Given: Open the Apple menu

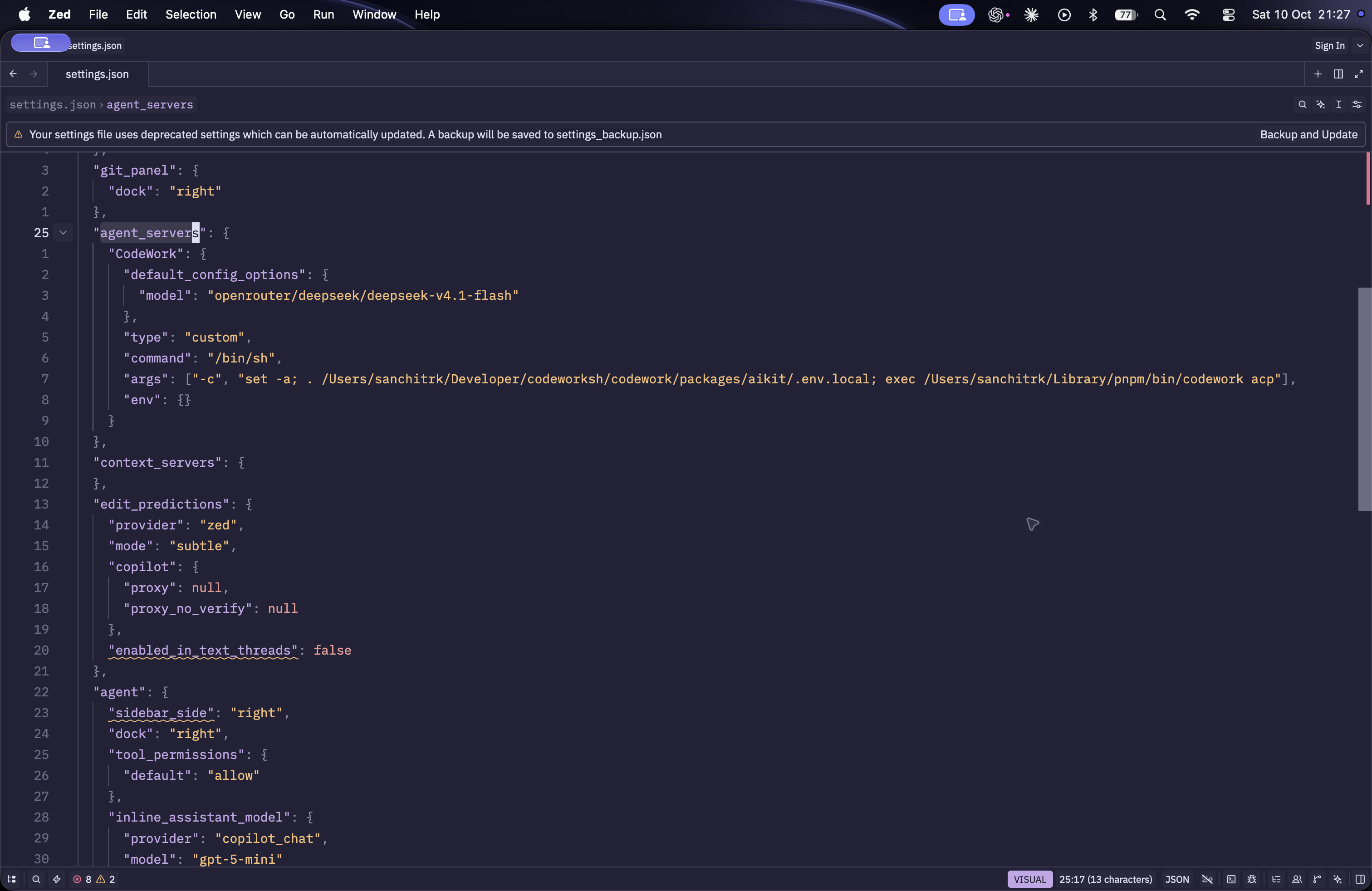Looking at the screenshot, I should point(24,15).
